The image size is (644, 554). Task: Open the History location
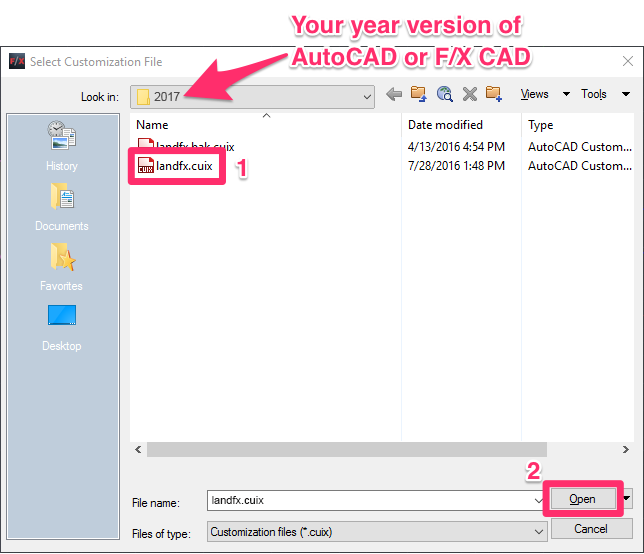[62, 146]
